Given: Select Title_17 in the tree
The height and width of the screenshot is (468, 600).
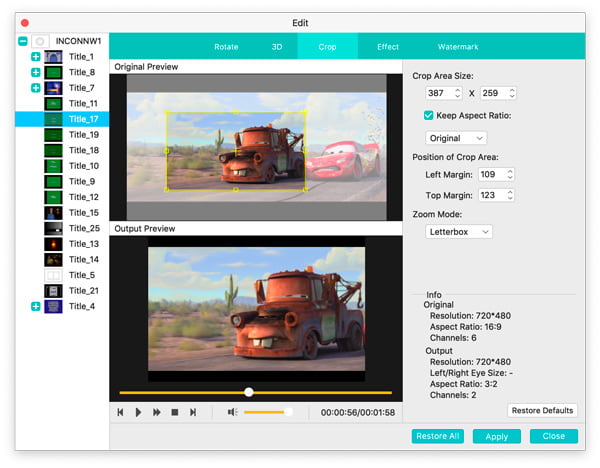Looking at the screenshot, I should coord(62,119).
